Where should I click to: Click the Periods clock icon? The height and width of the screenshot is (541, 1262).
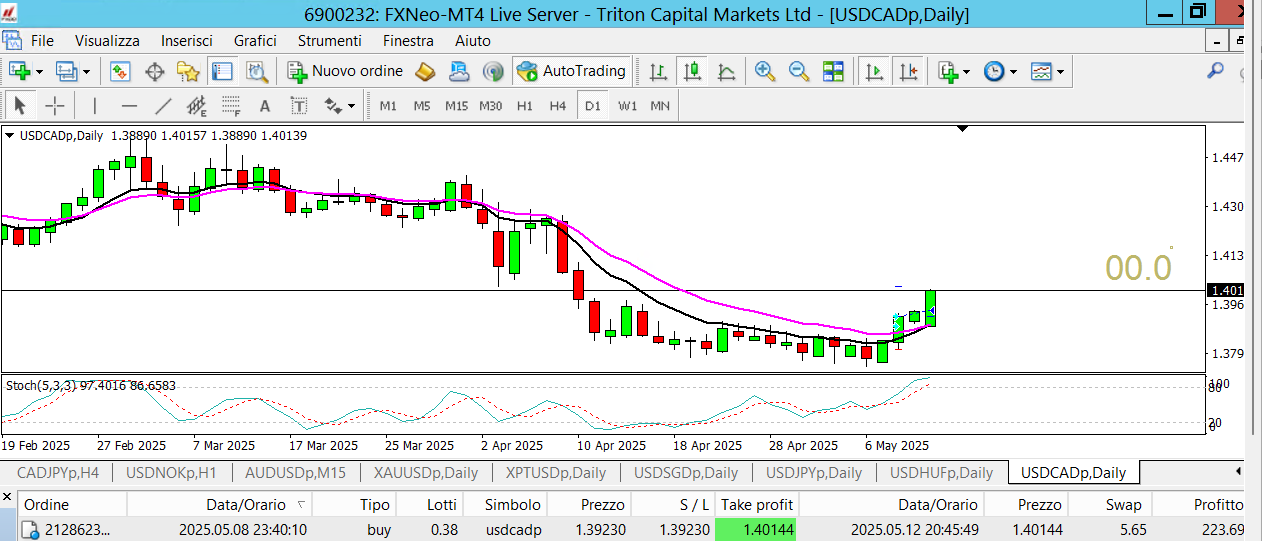pos(994,71)
